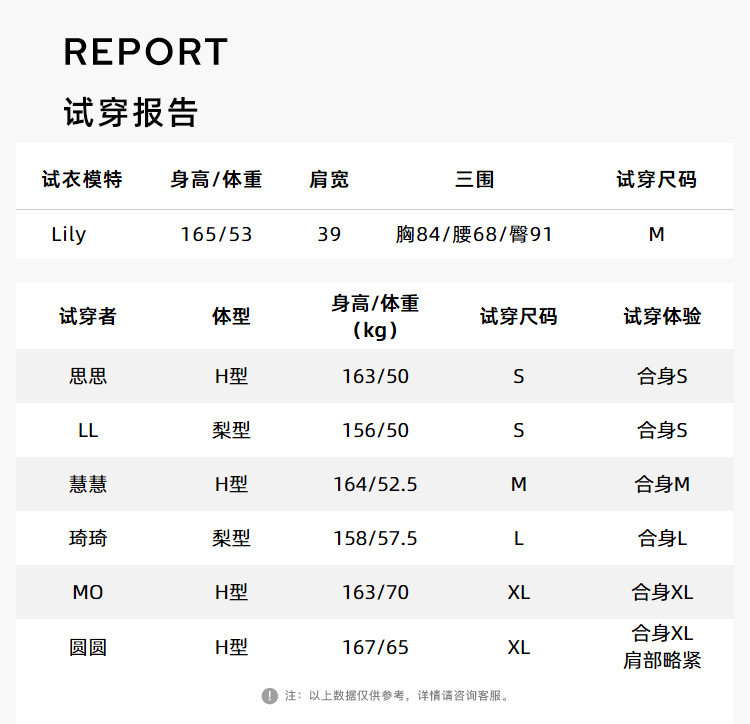This screenshot has height=724, width=750.
Task: Select the 体型 column header
Action: tap(231, 316)
